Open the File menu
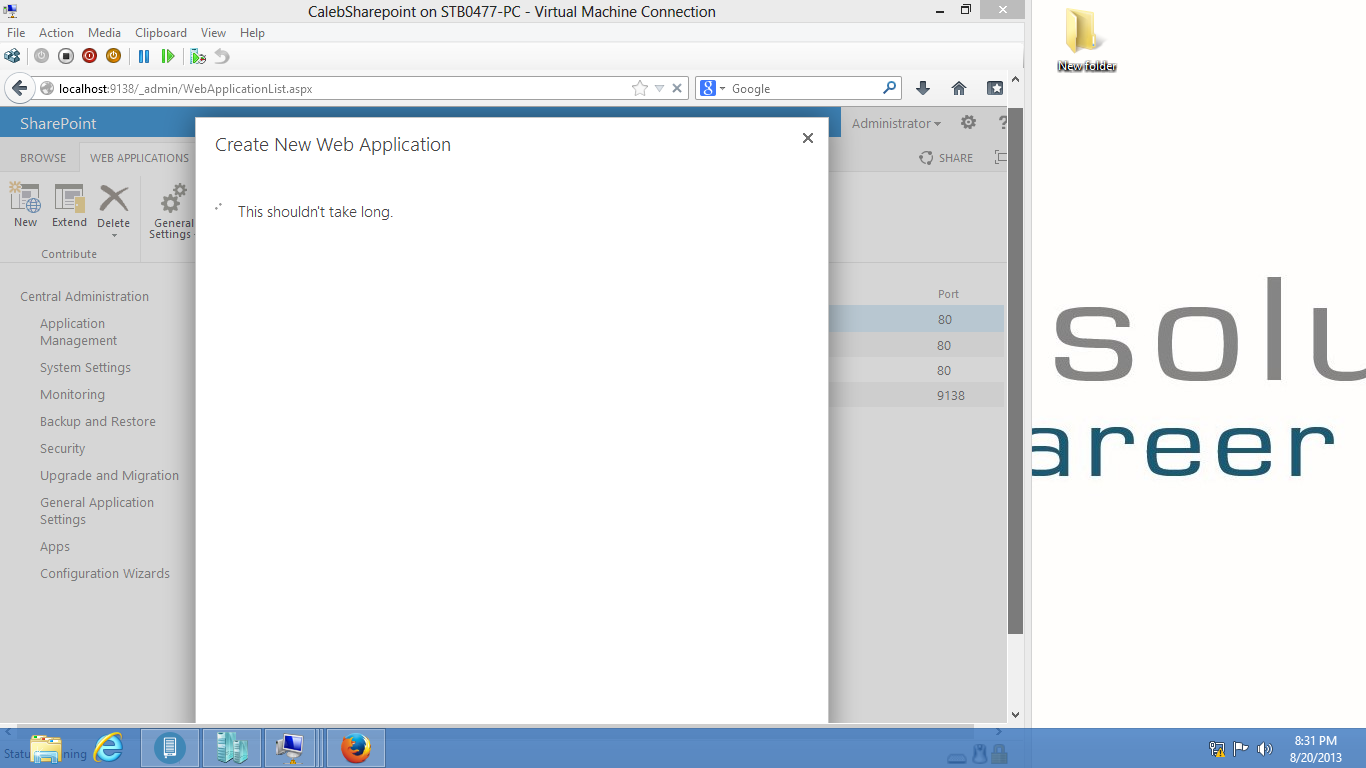 [x=16, y=33]
